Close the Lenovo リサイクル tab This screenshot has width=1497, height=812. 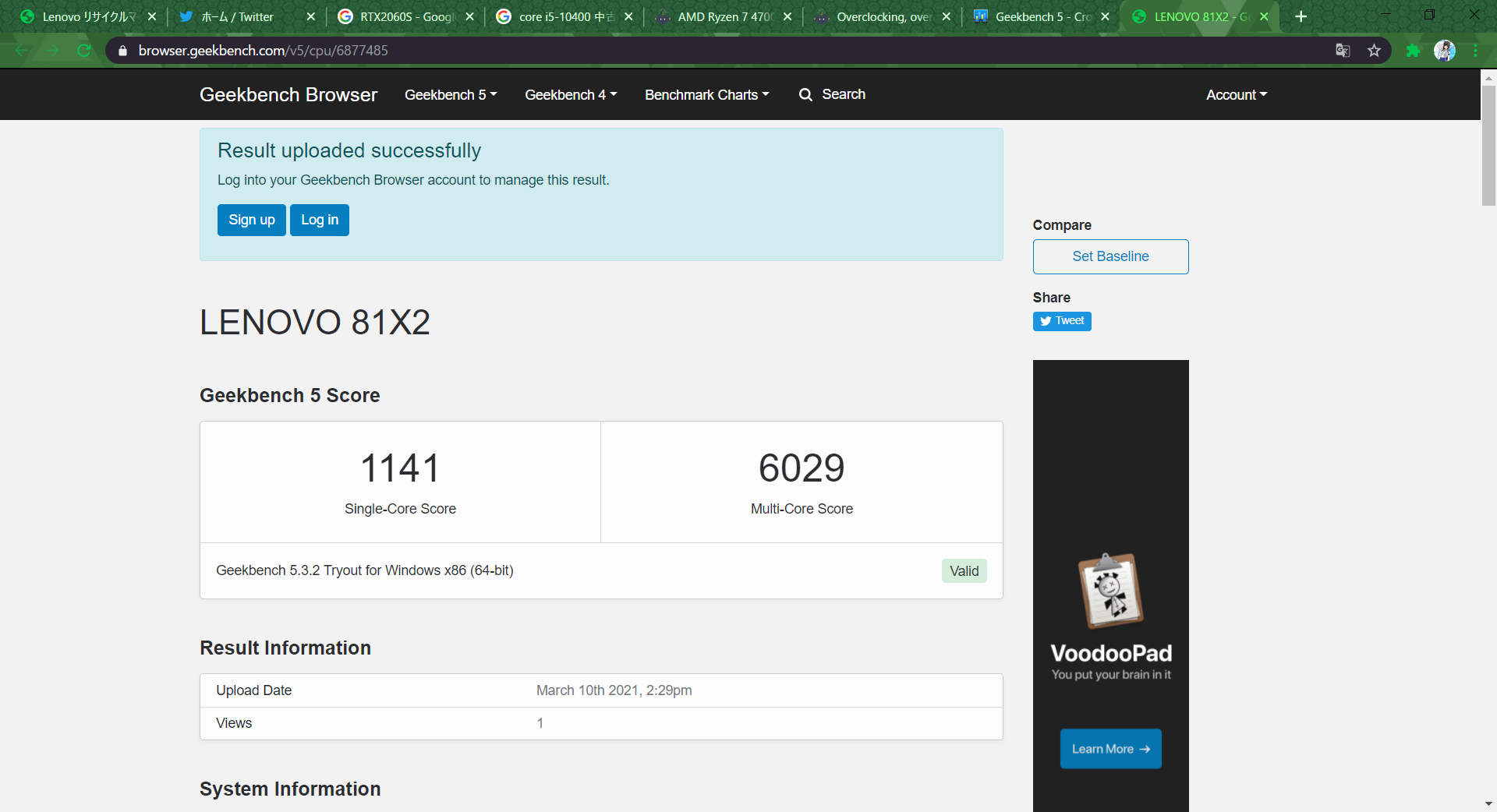[x=152, y=16]
